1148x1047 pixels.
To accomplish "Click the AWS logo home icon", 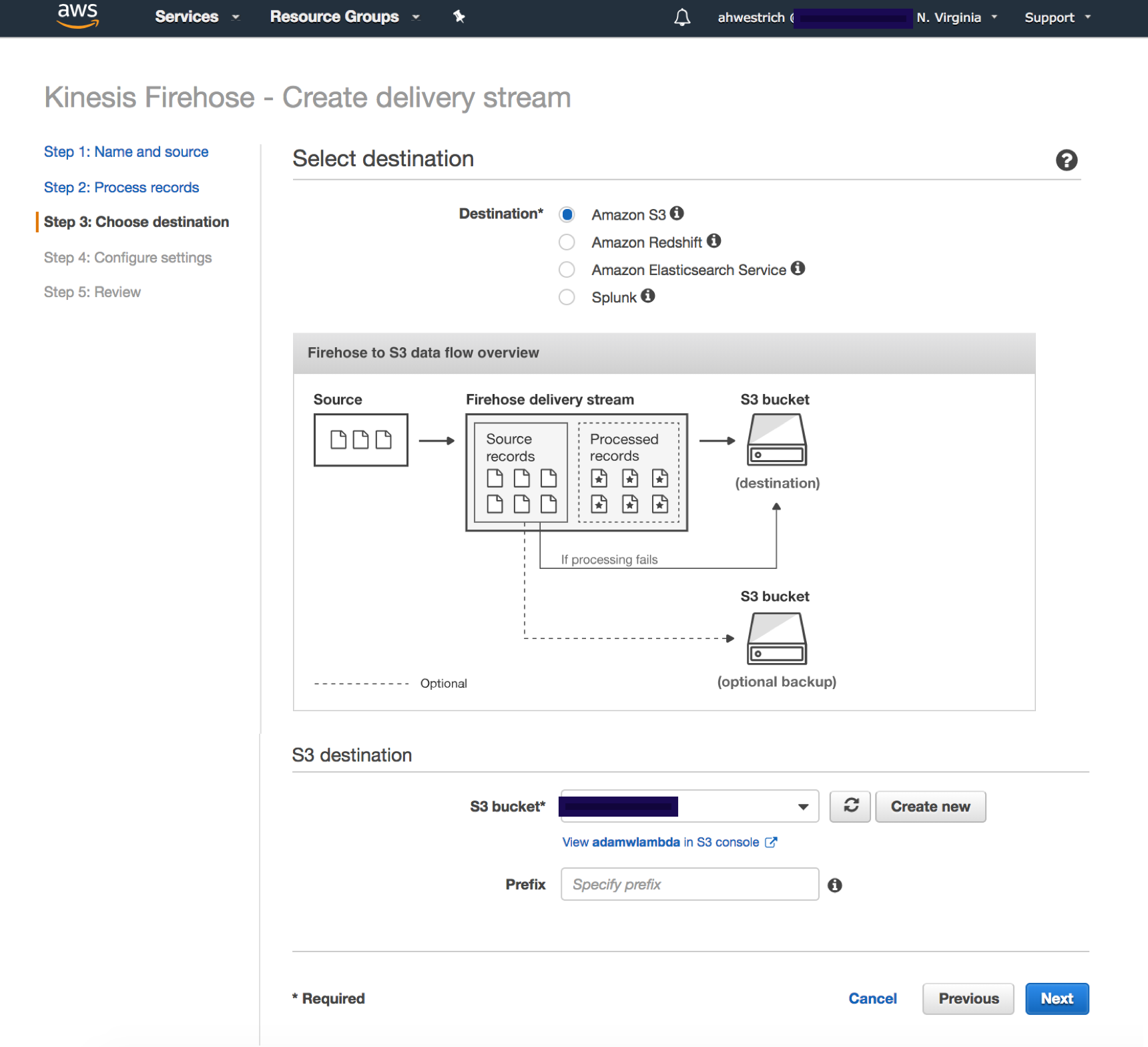I will click(78, 16).
